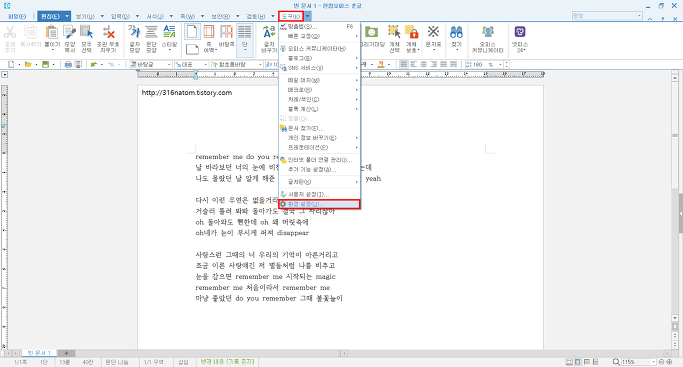Click the save icon in quick toolbar
Viewport: 683px width, 367px height.
click(45, 64)
